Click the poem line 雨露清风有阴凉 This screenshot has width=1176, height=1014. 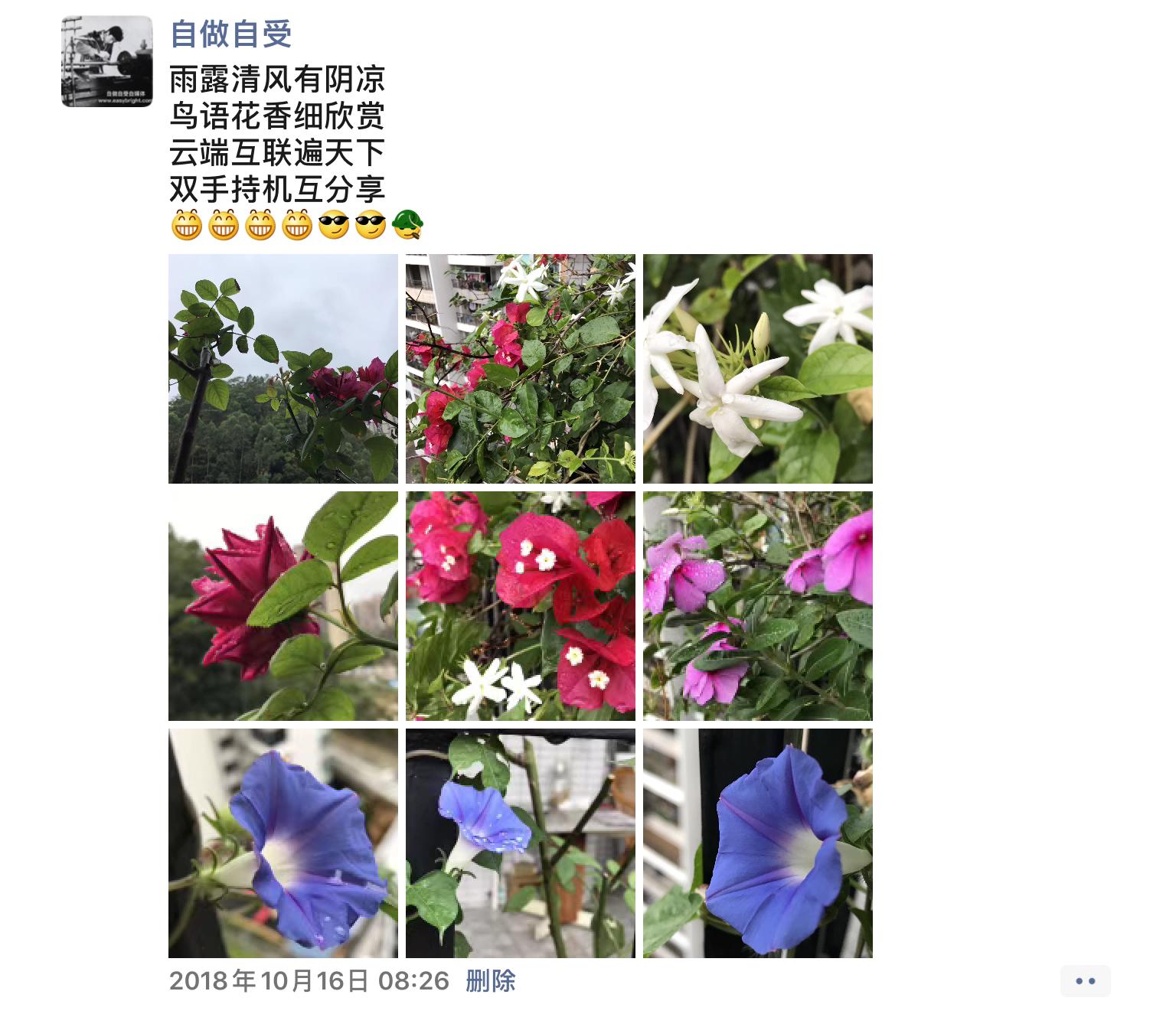pyautogui.click(x=277, y=80)
